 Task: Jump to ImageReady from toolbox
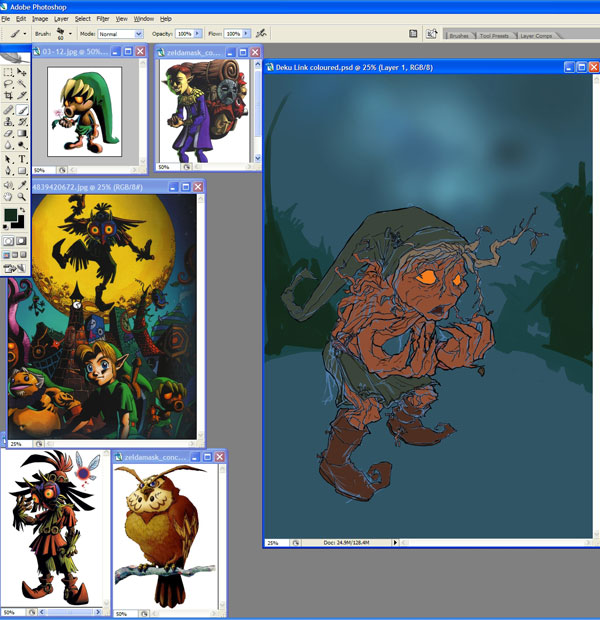pyautogui.click(x=15, y=269)
